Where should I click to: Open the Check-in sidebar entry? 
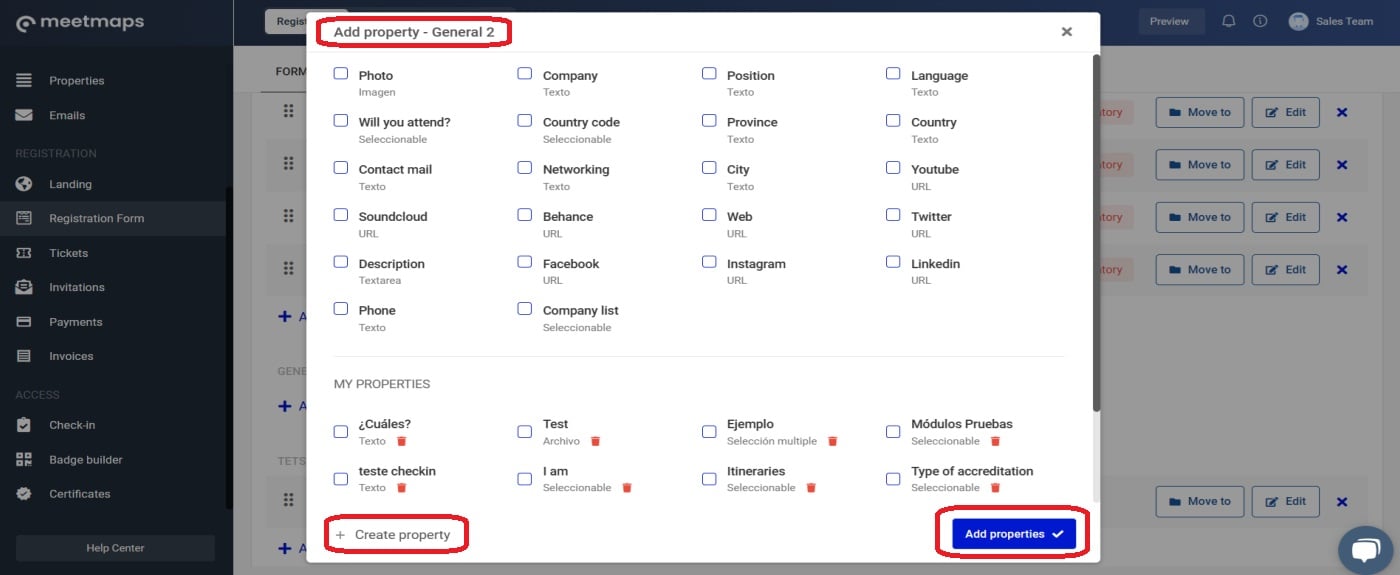[x=72, y=425]
